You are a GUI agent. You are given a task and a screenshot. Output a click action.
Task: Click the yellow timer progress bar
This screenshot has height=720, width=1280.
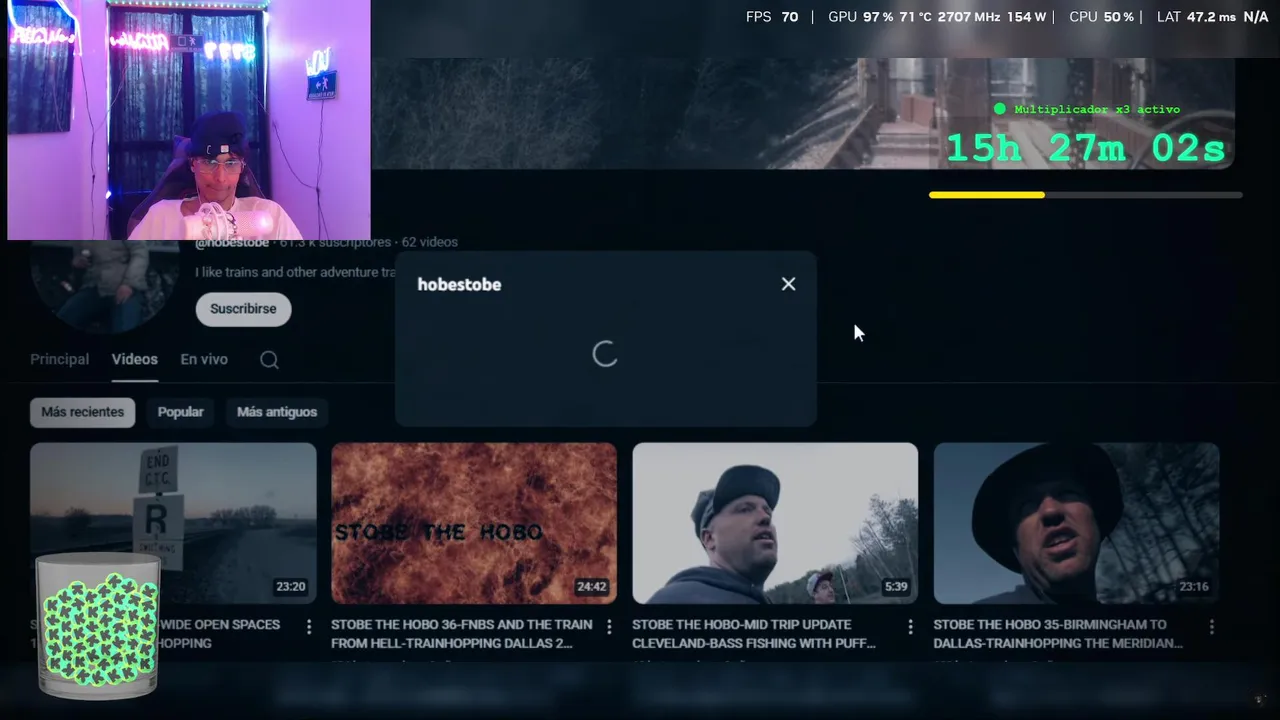click(x=987, y=195)
